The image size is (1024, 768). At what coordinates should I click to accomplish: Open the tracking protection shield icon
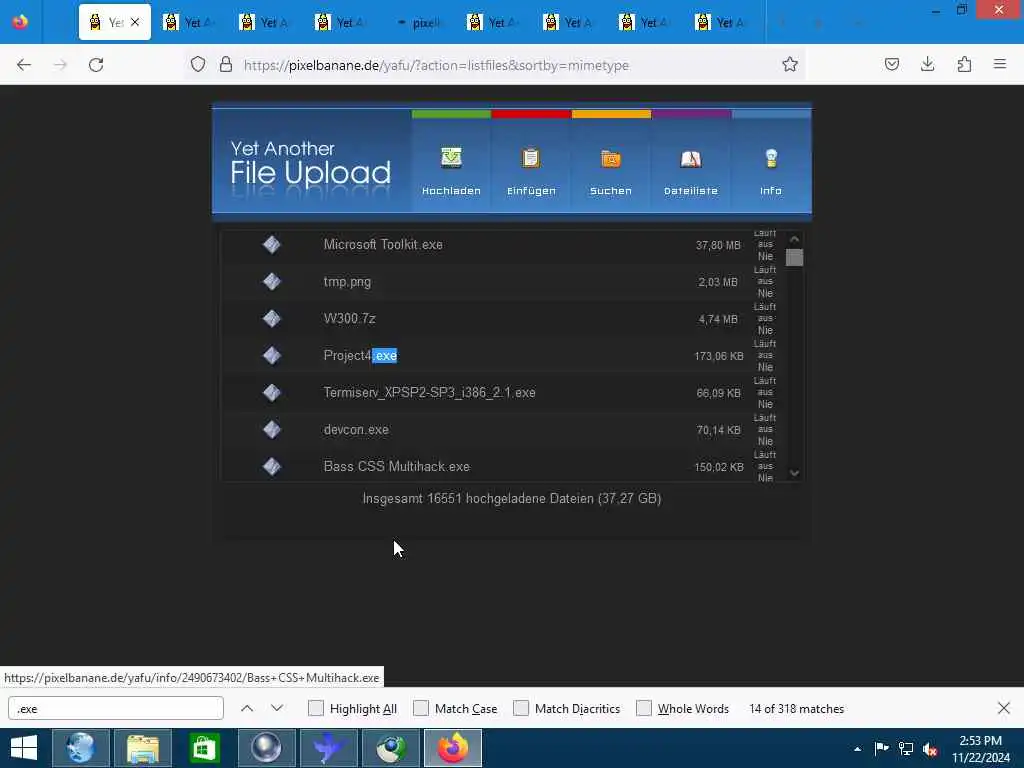(198, 64)
